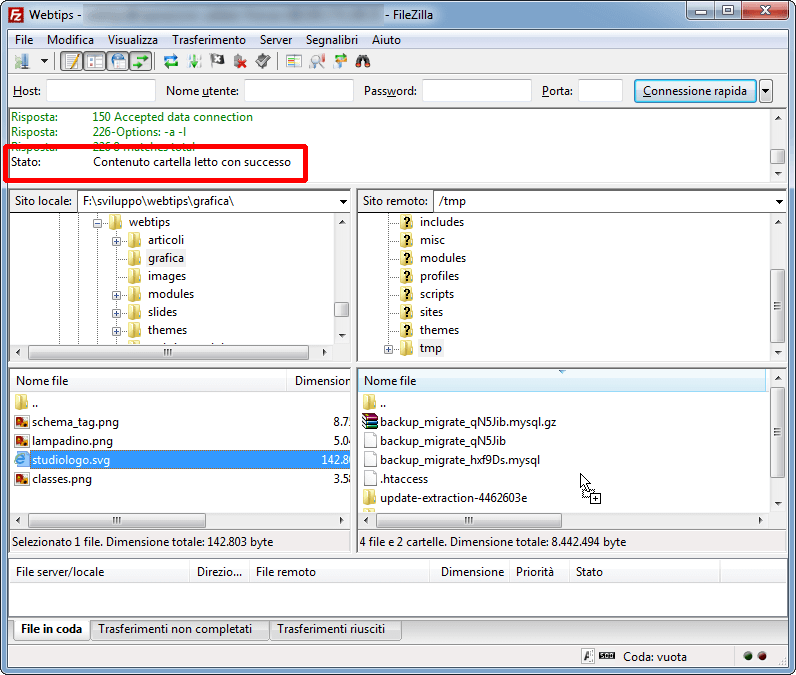Click the remote parent folder '..' icon
Viewport: 796px width, 675px height.
click(x=370, y=403)
